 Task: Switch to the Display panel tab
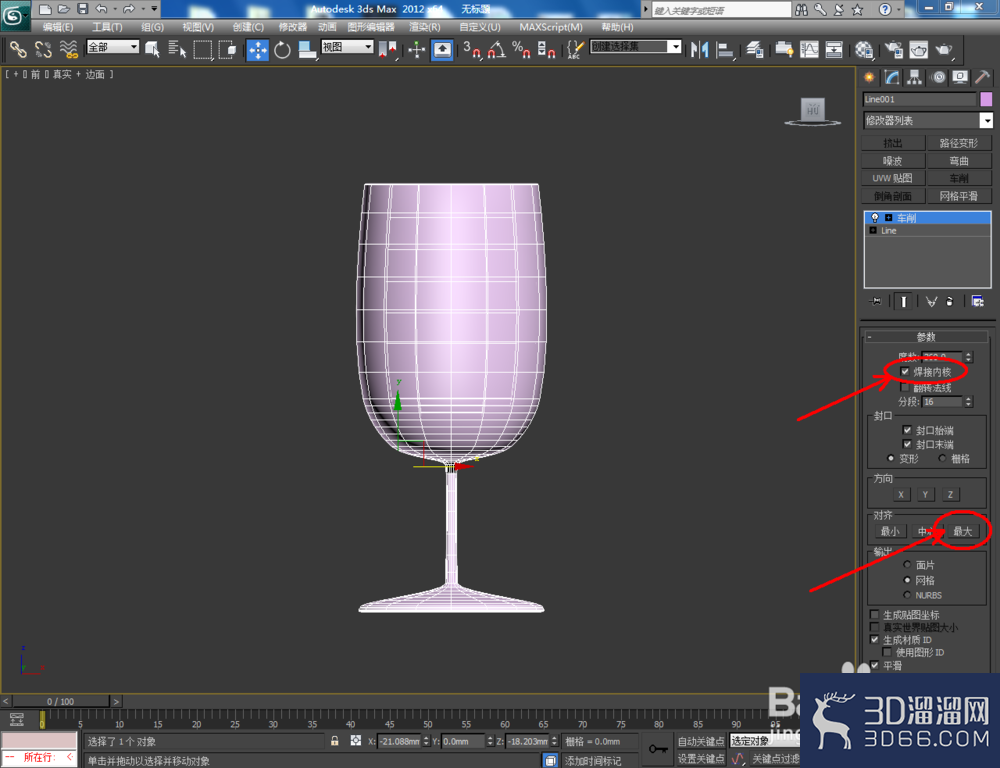click(960, 78)
